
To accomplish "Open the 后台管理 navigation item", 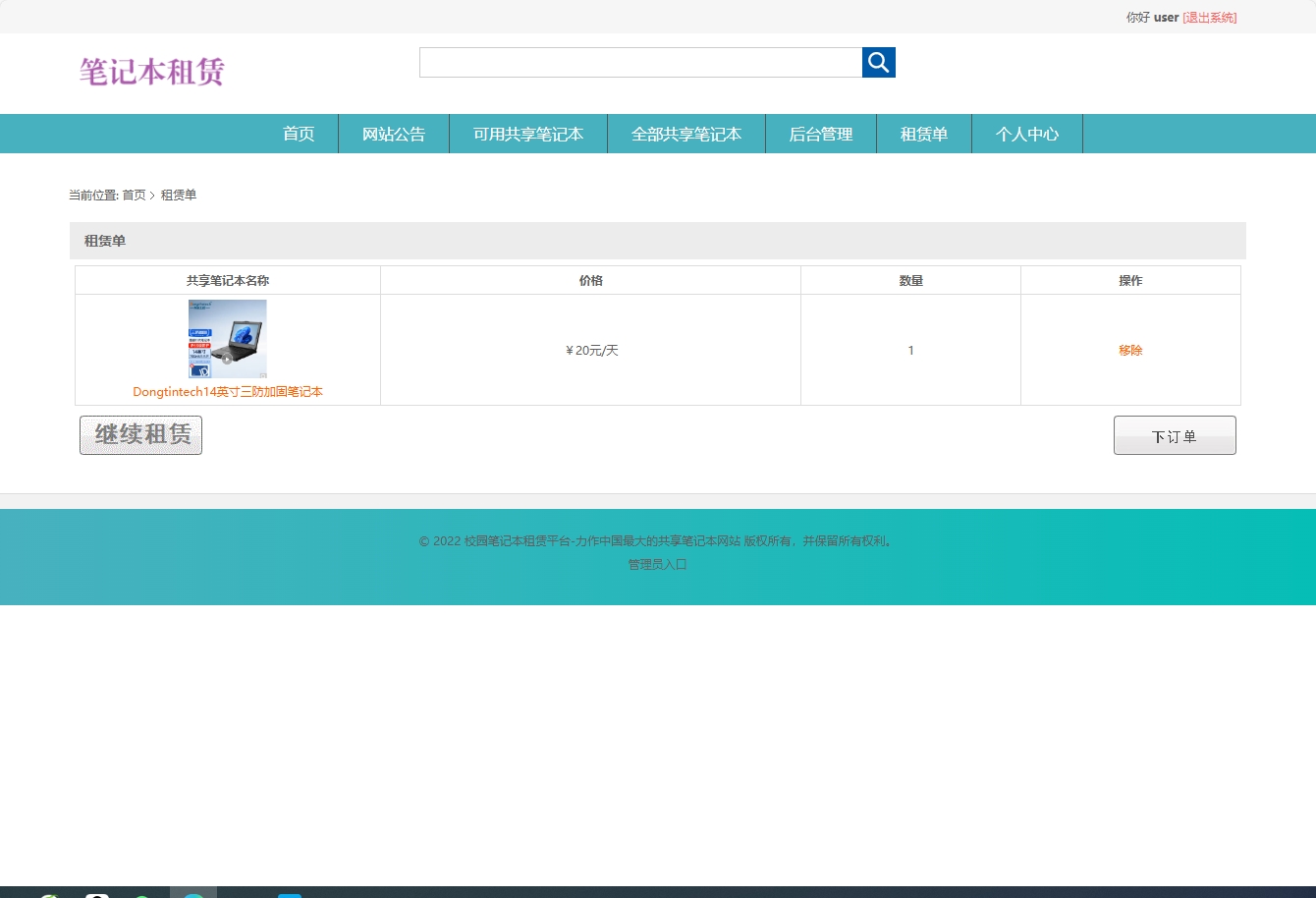I will 821,134.
